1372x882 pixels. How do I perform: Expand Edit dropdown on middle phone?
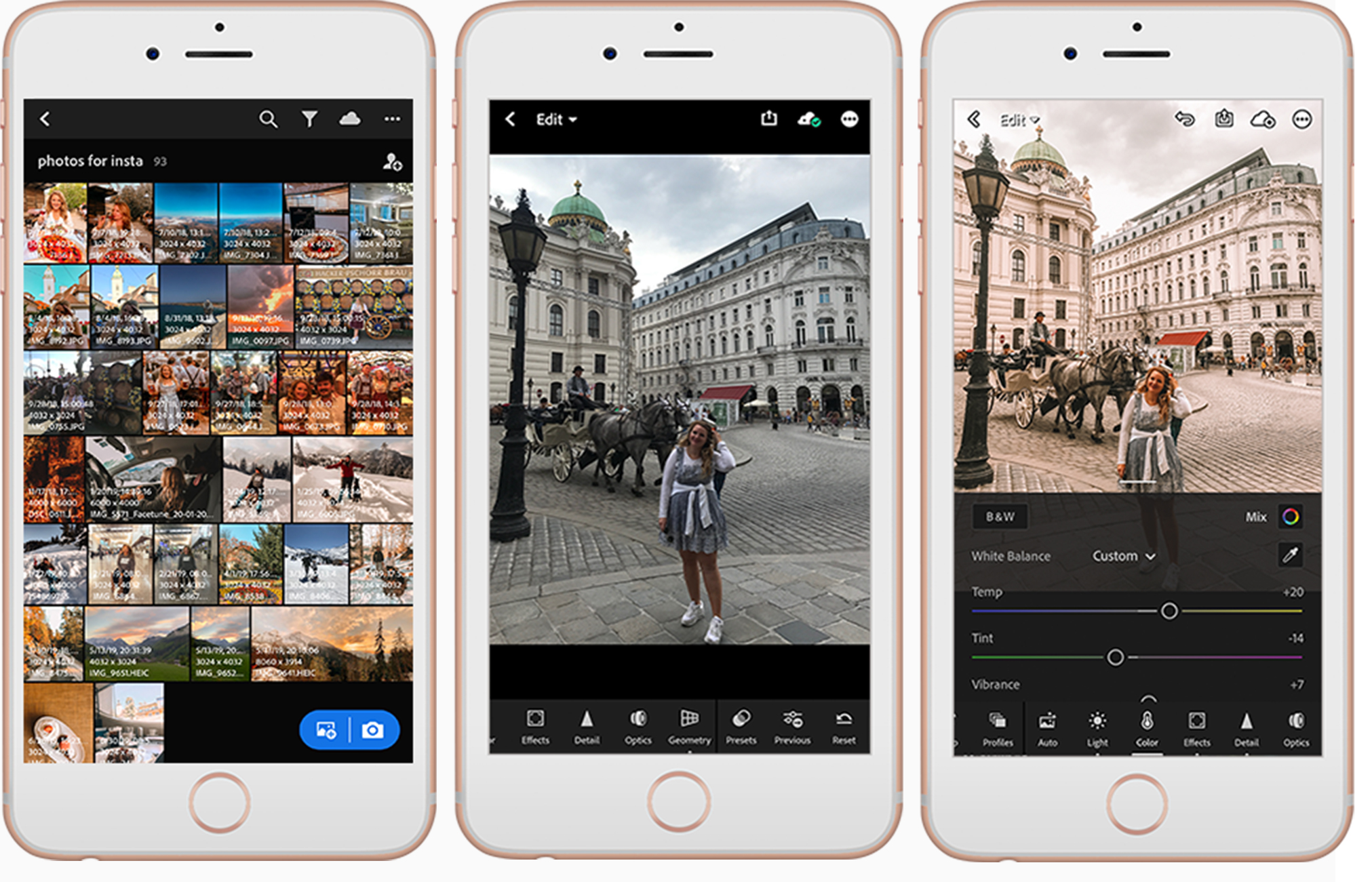[x=556, y=119]
